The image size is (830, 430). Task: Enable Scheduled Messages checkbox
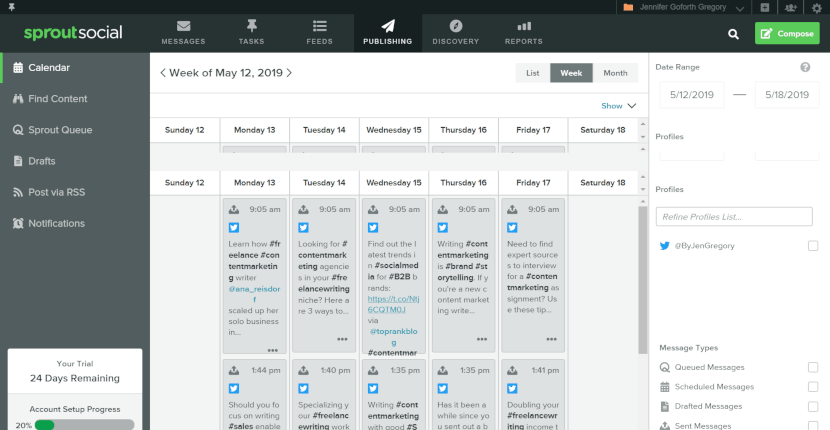coord(813,387)
